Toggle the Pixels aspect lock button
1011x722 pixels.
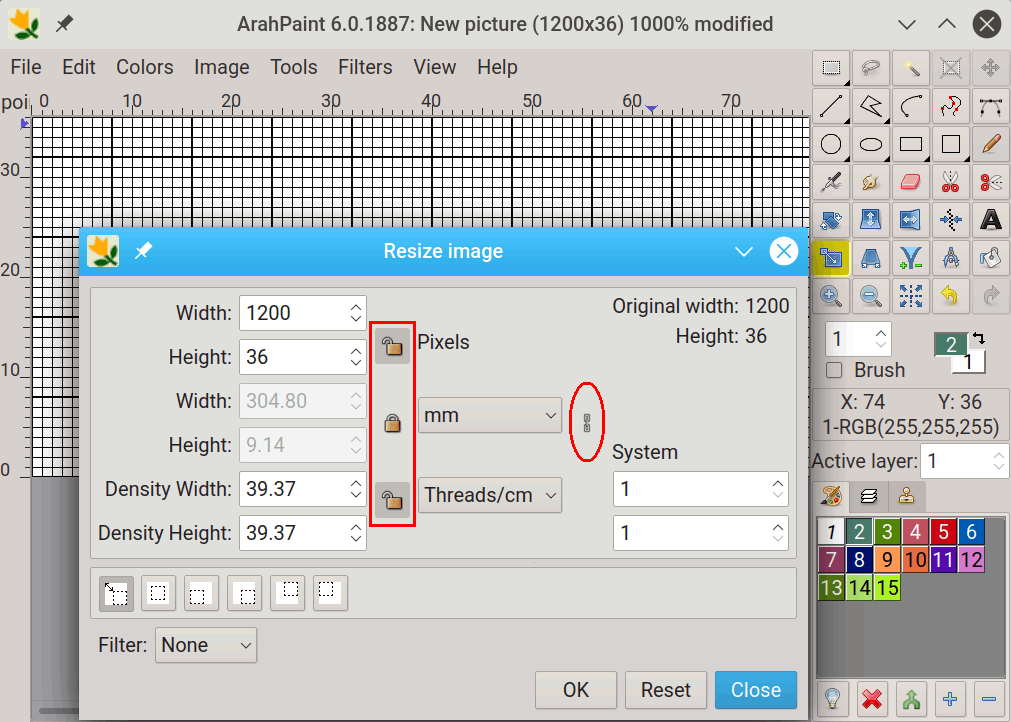point(393,346)
